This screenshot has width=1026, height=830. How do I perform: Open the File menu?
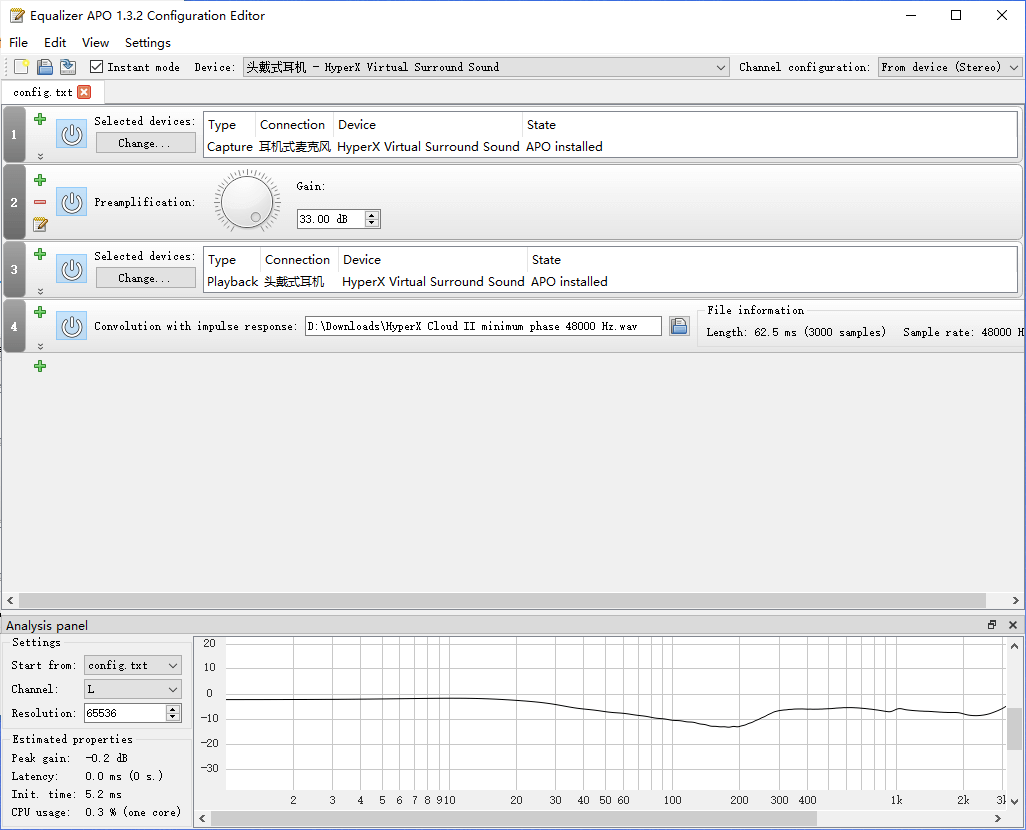click(x=18, y=42)
